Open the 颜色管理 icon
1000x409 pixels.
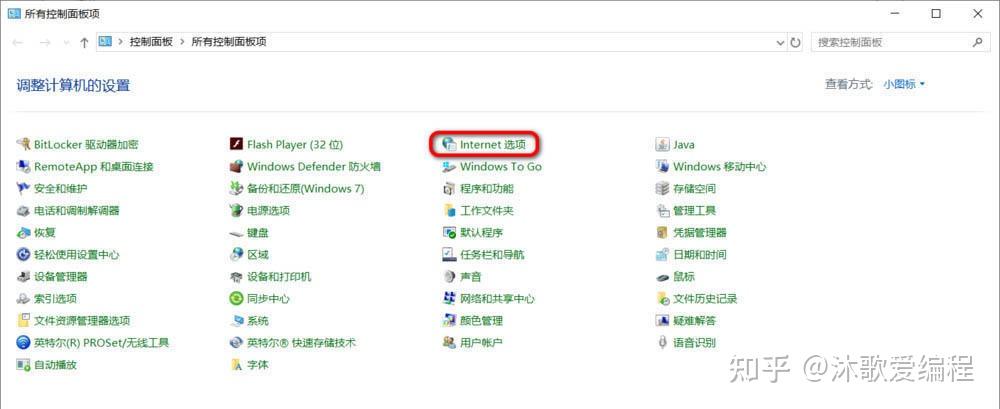[x=449, y=320]
